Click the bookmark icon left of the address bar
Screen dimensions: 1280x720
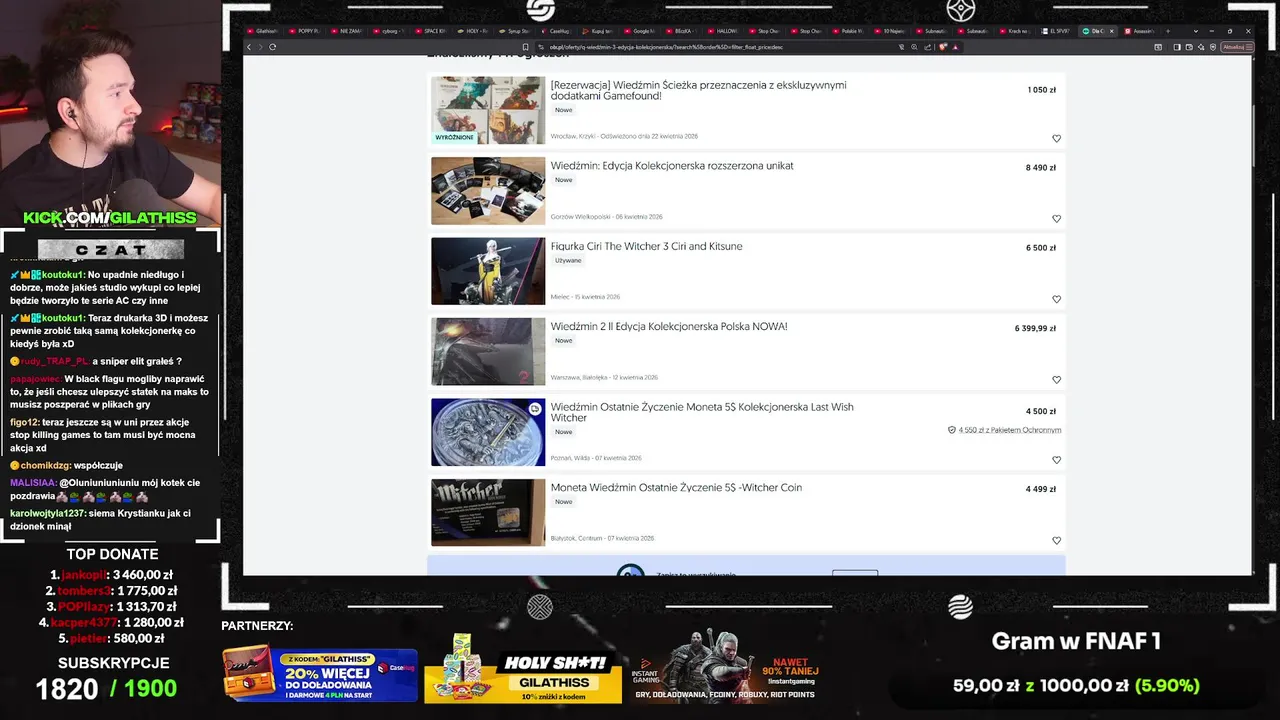[x=526, y=47]
